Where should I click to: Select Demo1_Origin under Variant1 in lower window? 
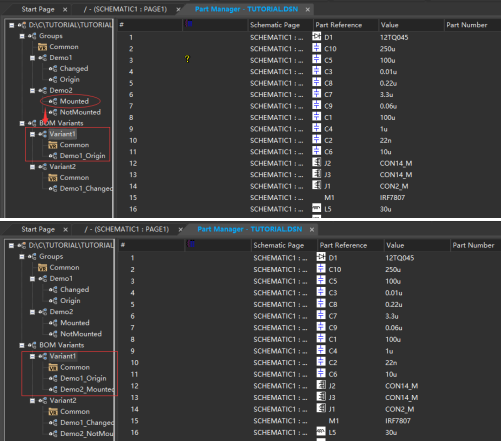83,378
